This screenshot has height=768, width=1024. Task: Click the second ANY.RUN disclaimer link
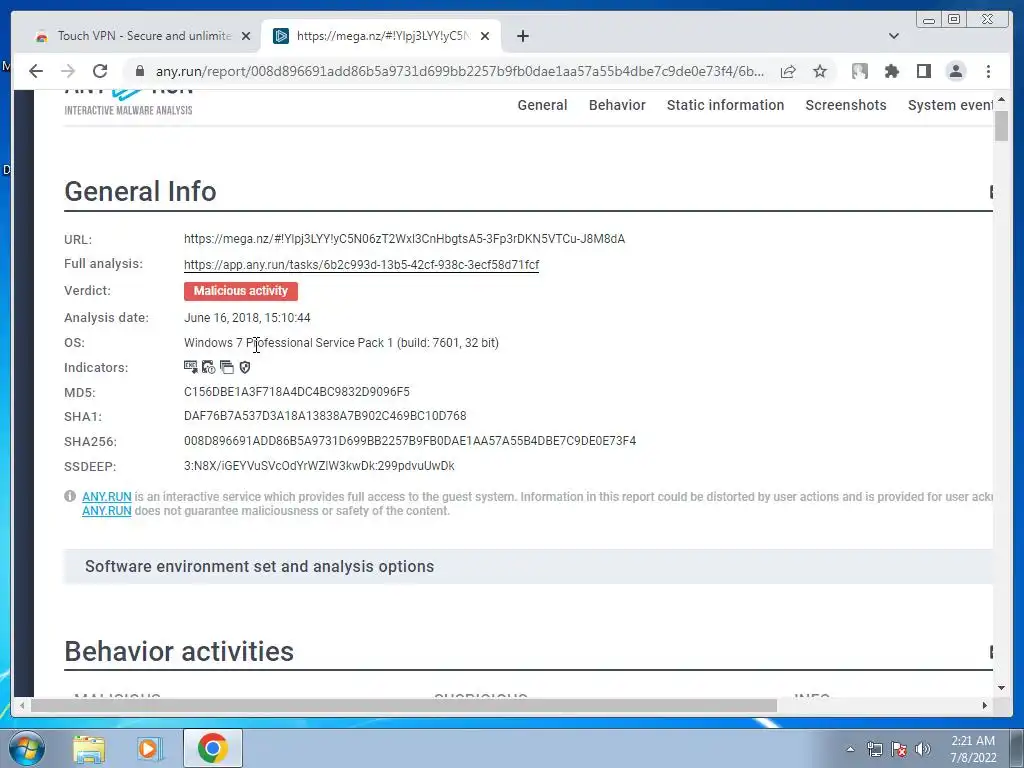pyautogui.click(x=106, y=511)
